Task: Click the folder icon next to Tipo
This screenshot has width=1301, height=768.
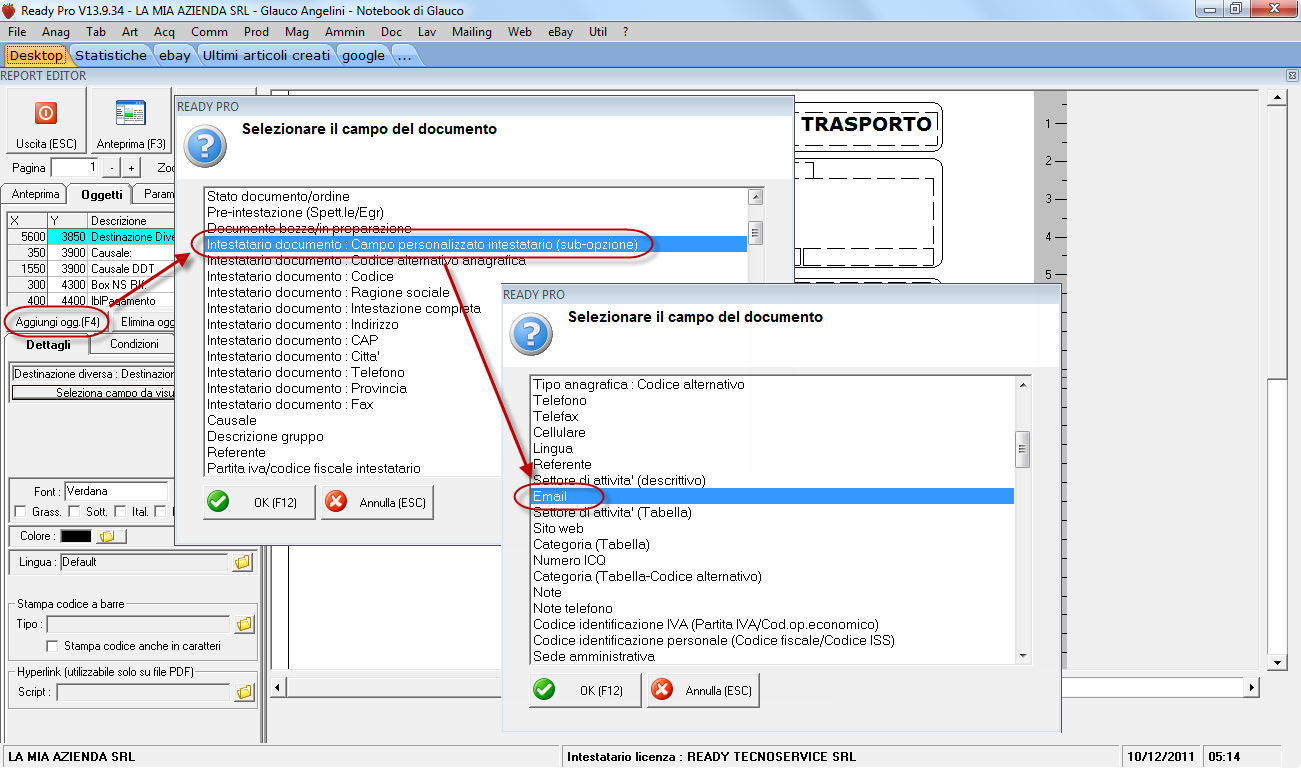Action: click(245, 624)
